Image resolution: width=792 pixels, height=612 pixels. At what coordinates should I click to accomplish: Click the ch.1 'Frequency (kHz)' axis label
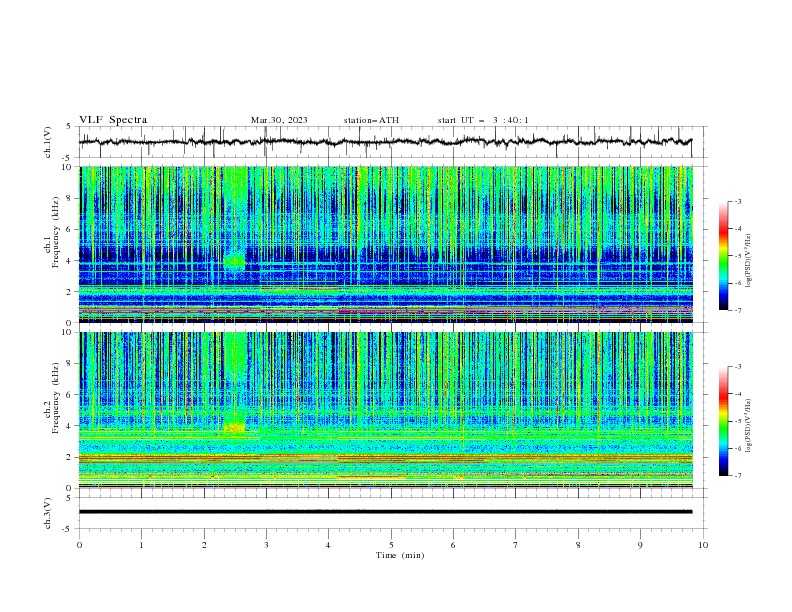(56, 232)
